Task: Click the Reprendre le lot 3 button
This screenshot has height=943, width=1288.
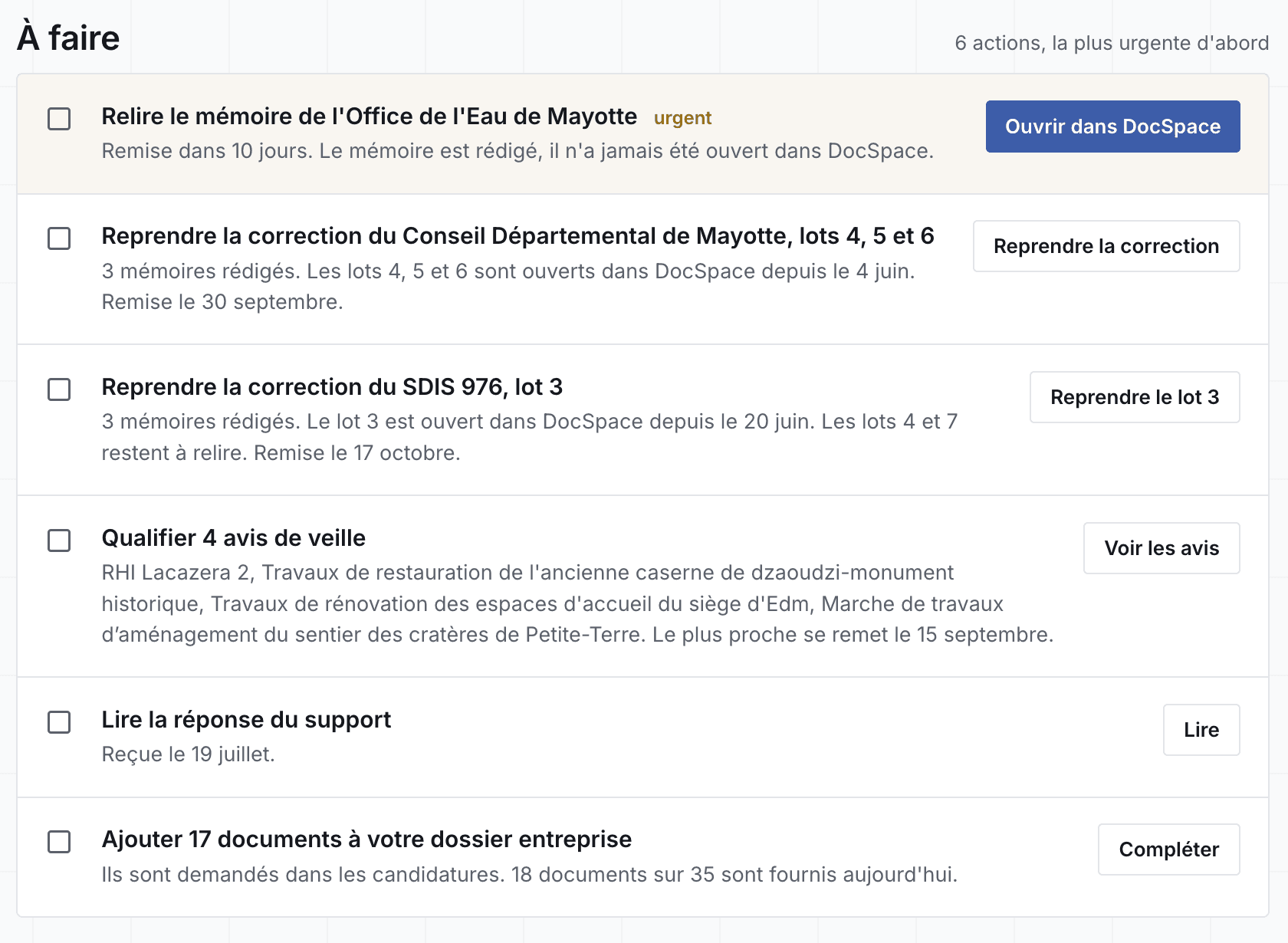Action: point(1135,397)
